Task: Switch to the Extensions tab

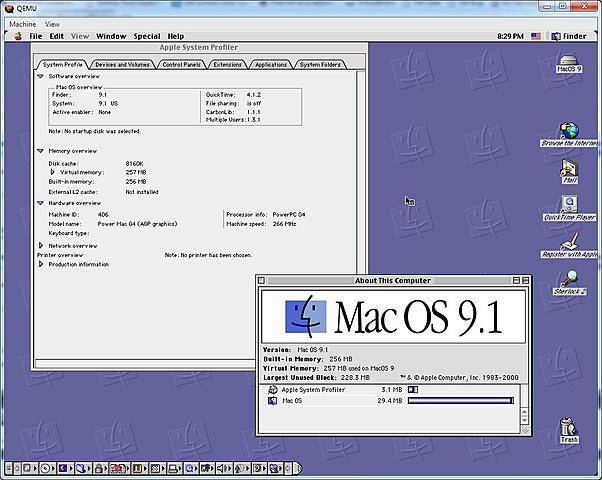Action: 227,65
